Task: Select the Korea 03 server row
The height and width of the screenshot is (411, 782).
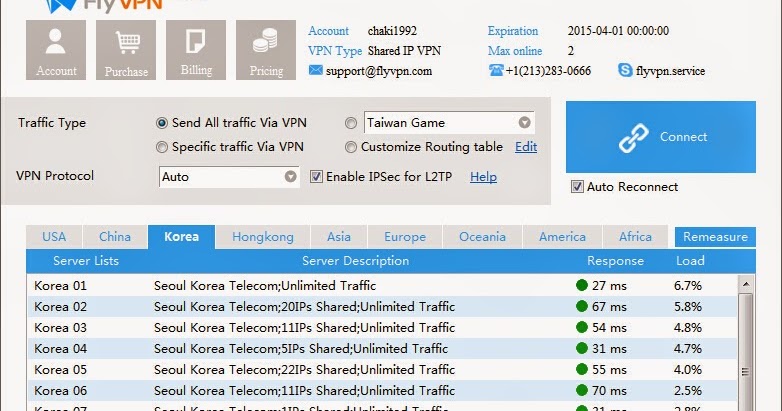Action: click(x=382, y=327)
